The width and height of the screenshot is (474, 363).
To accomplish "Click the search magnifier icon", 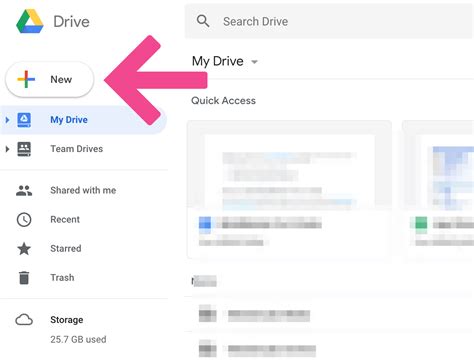I will click(x=203, y=21).
